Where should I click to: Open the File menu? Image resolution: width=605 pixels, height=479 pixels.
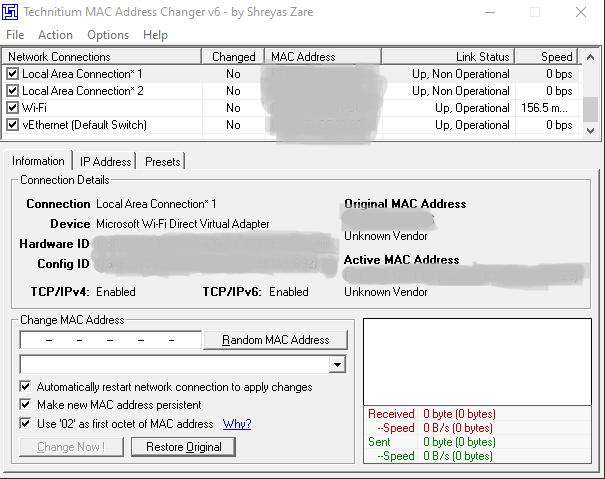[x=15, y=35]
